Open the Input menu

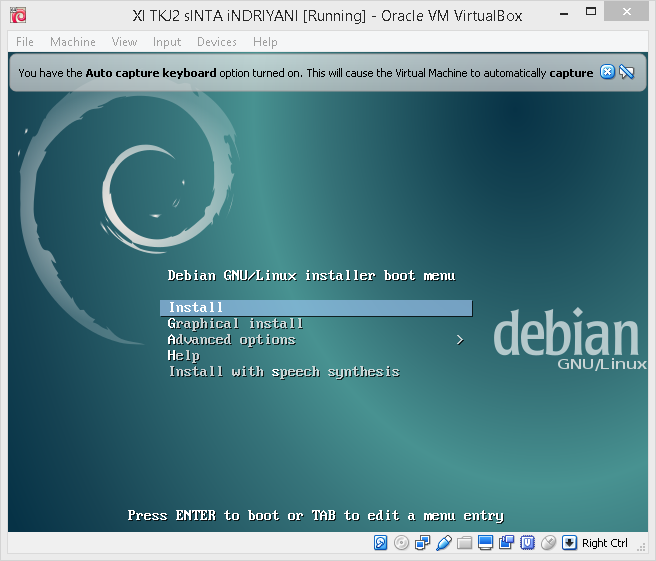[167, 42]
